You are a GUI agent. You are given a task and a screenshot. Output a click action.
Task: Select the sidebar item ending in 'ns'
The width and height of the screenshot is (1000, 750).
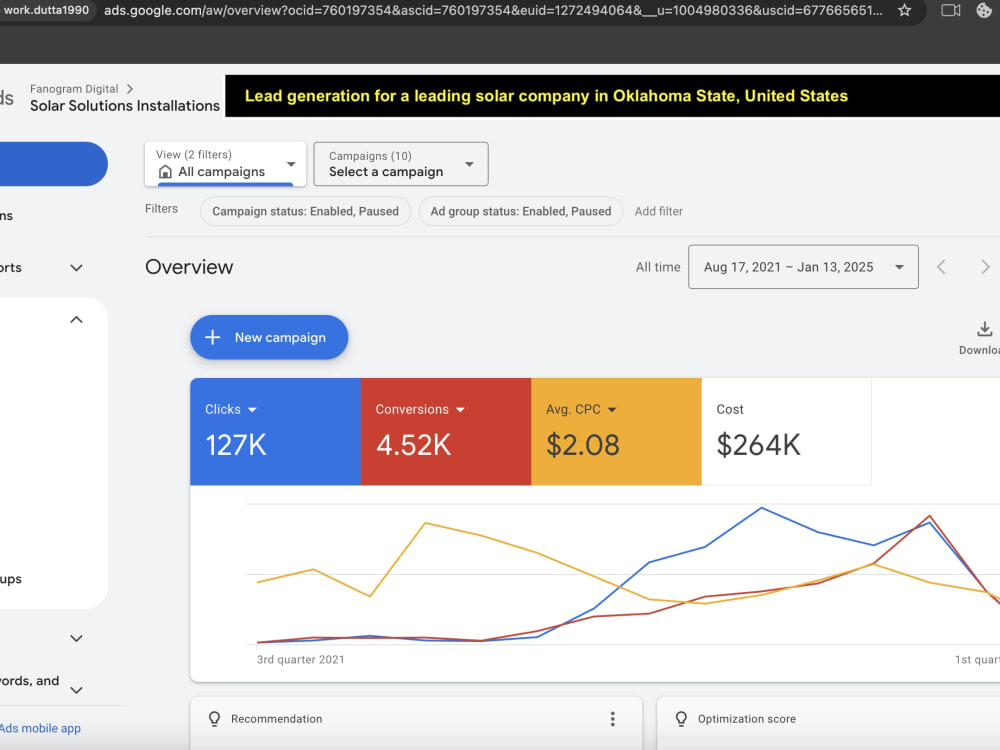coord(6,216)
